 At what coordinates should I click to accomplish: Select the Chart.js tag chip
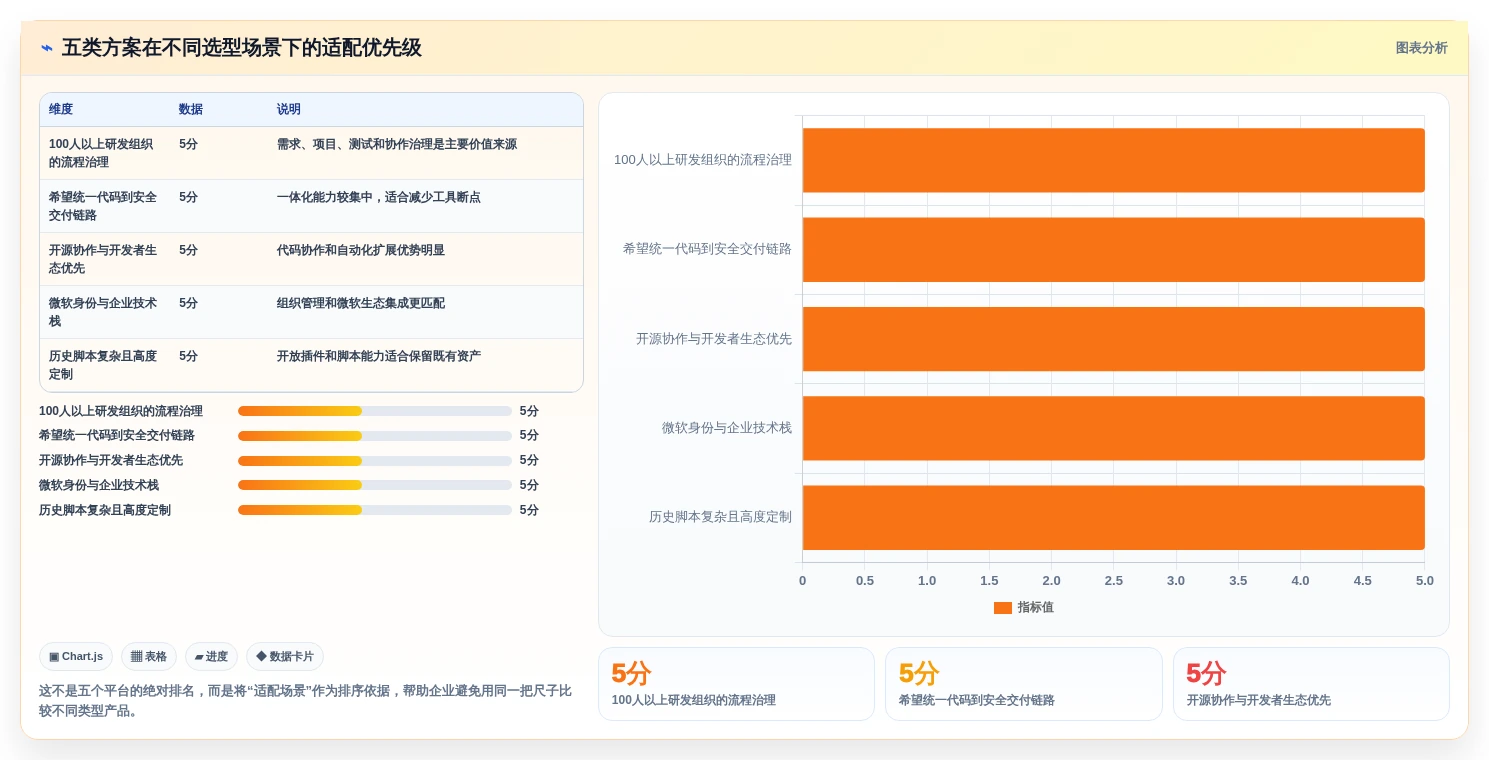(x=76, y=657)
